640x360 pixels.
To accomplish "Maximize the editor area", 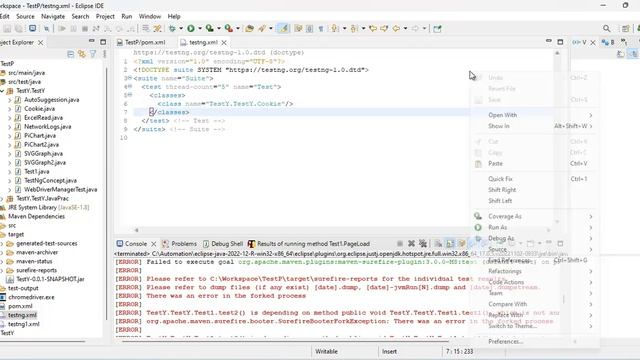I will (560, 42).
